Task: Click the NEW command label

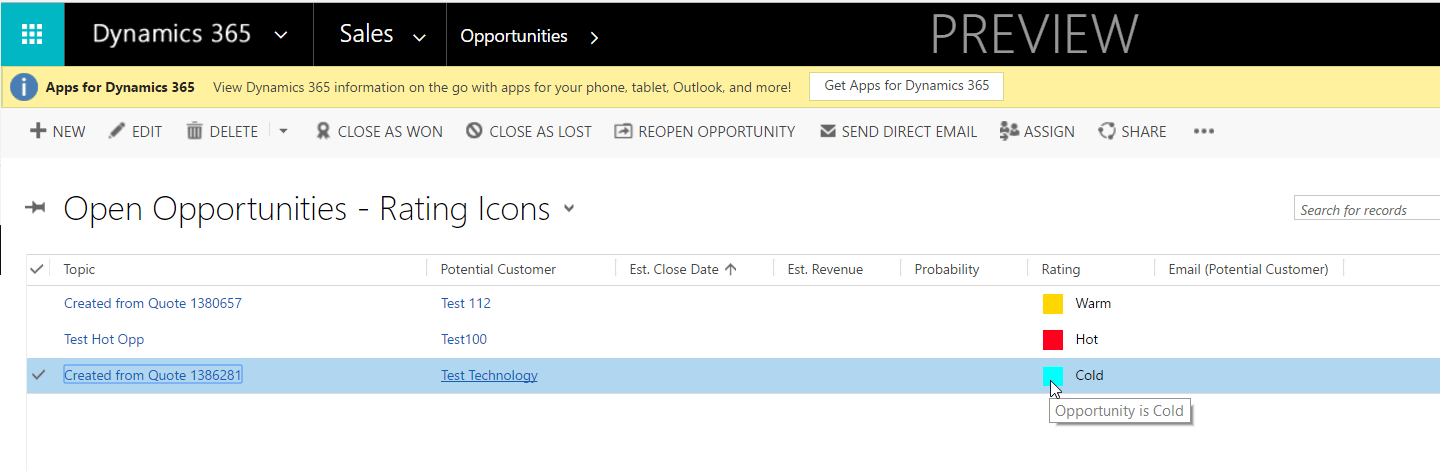Action: tap(69, 131)
